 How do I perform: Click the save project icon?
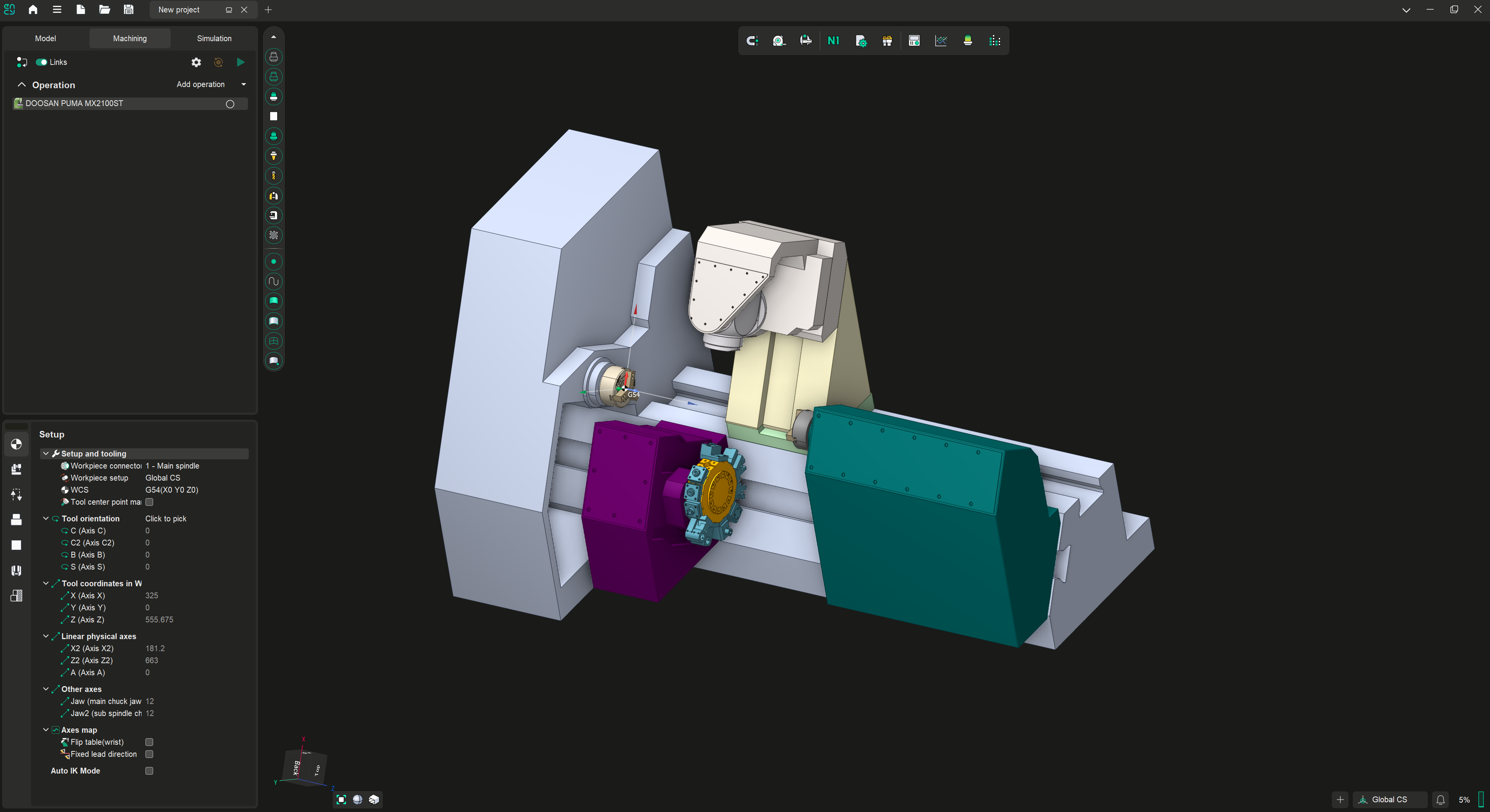coord(128,9)
